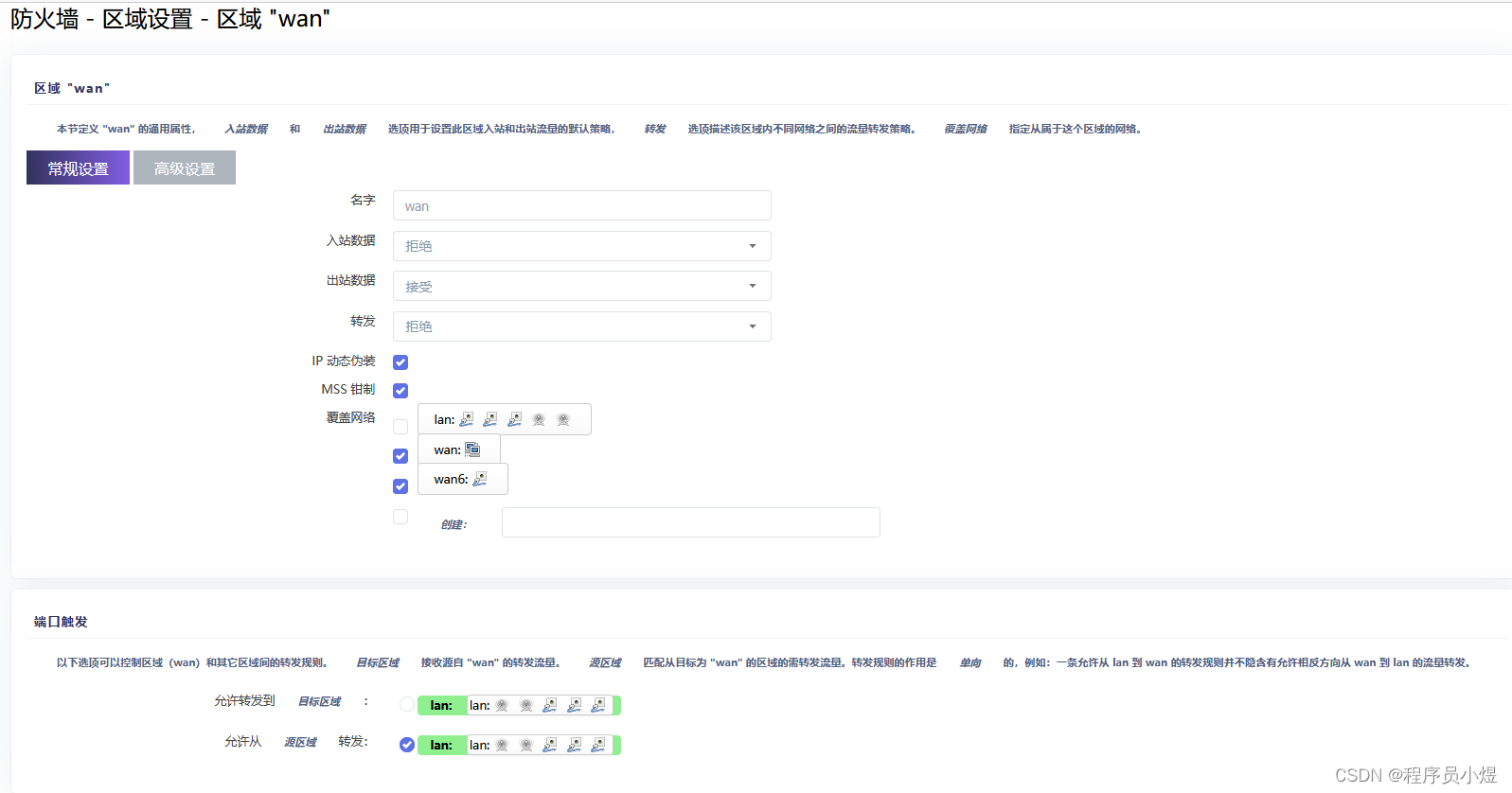This screenshot has height=793, width=1512.
Task: Click the wan network interface icon
Action: pyautogui.click(x=472, y=449)
